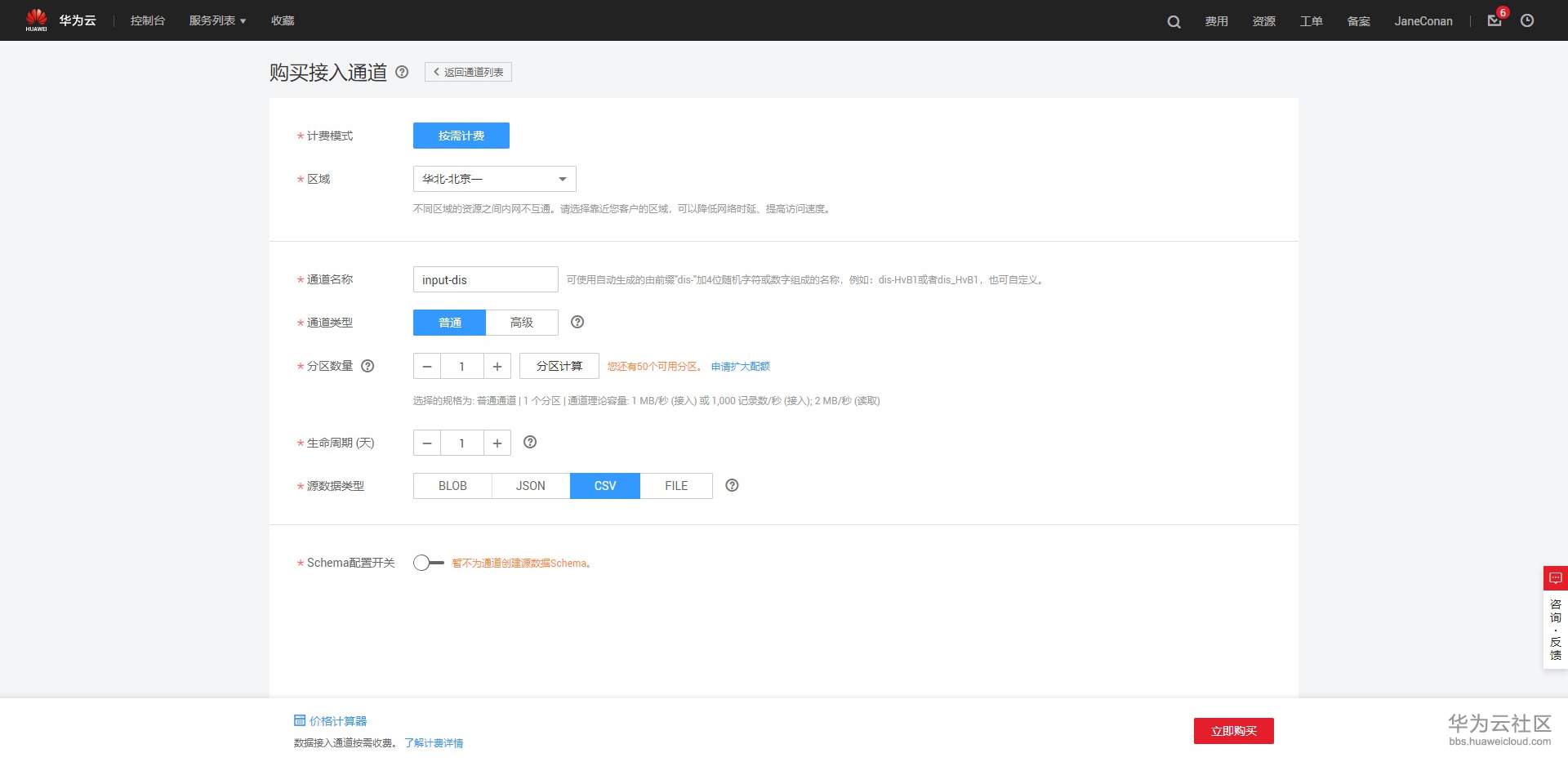Open the JaneConan account menu

[x=1423, y=21]
